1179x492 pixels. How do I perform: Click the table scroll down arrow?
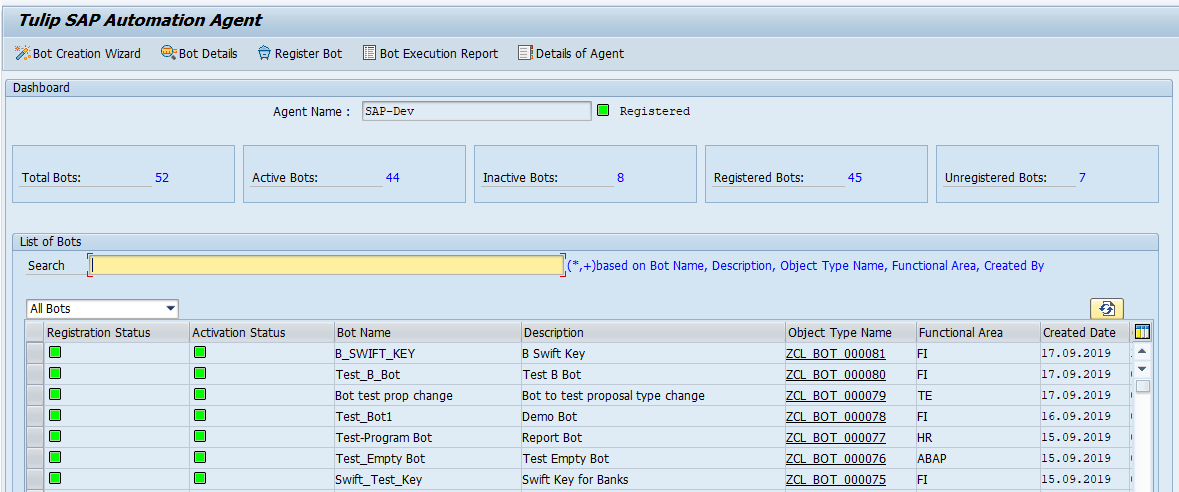click(x=1142, y=369)
